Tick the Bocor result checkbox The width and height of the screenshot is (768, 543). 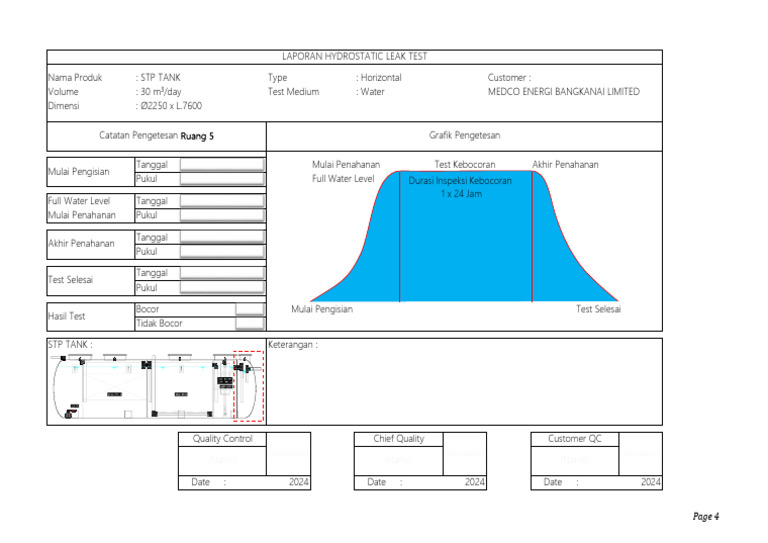tap(250, 309)
